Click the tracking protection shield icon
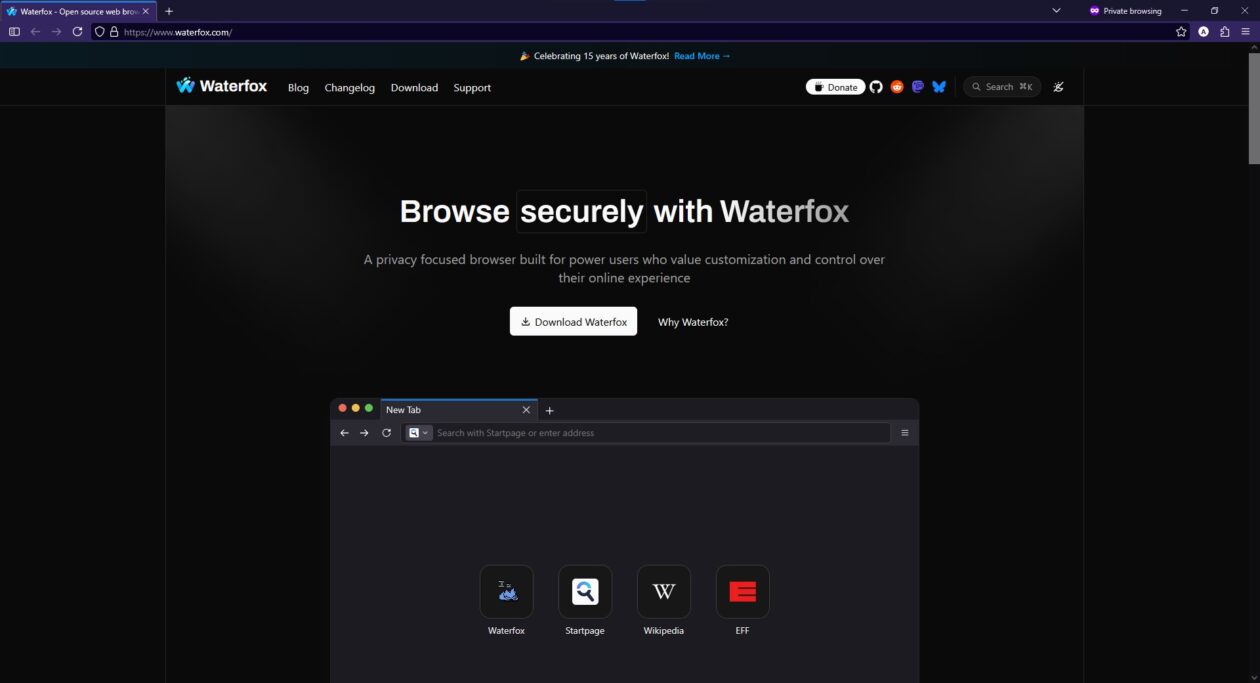 click(100, 32)
